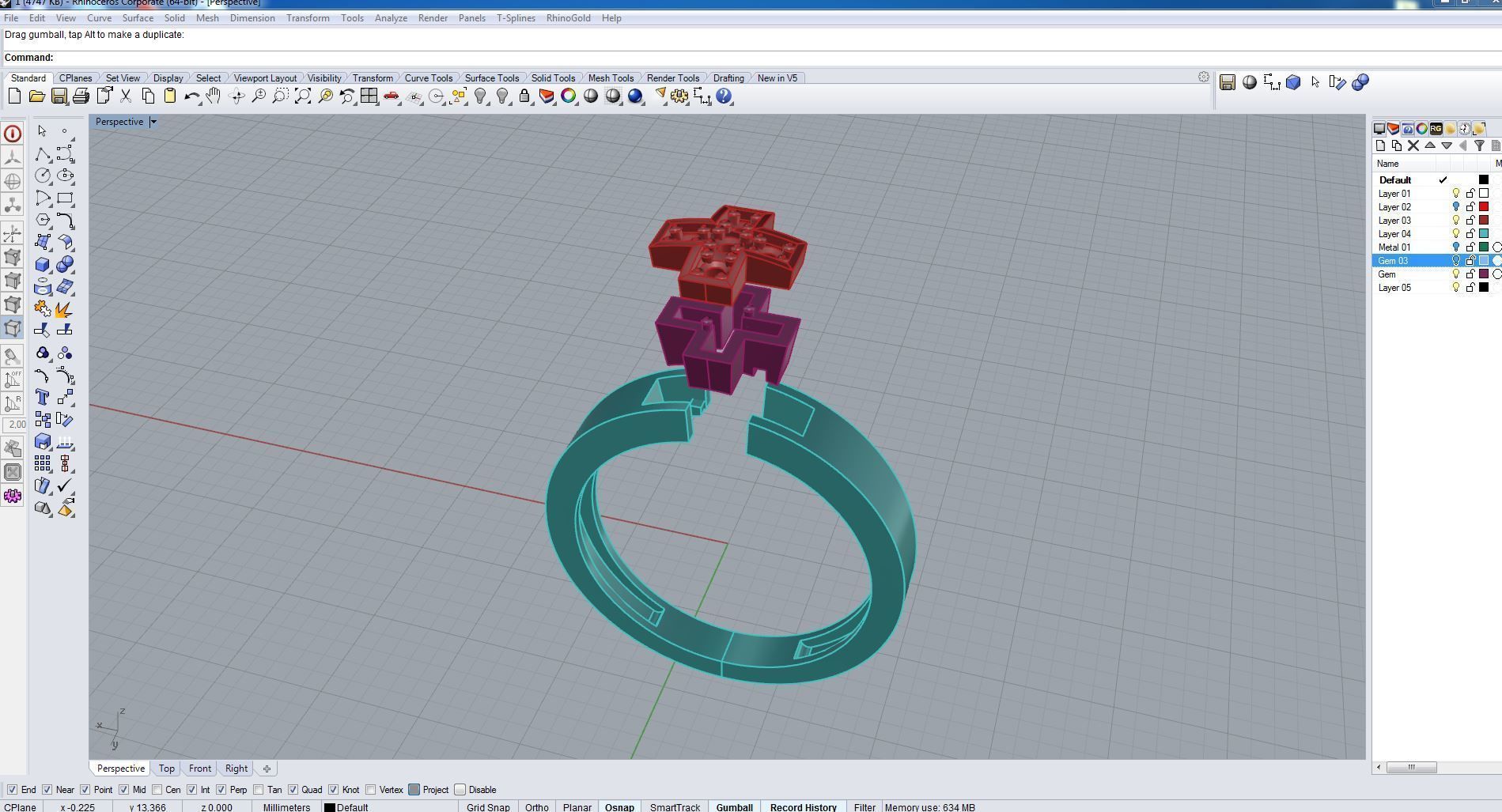The image size is (1502, 812).
Task: Toggle lock icon of Layer 04
Action: tap(1470, 234)
